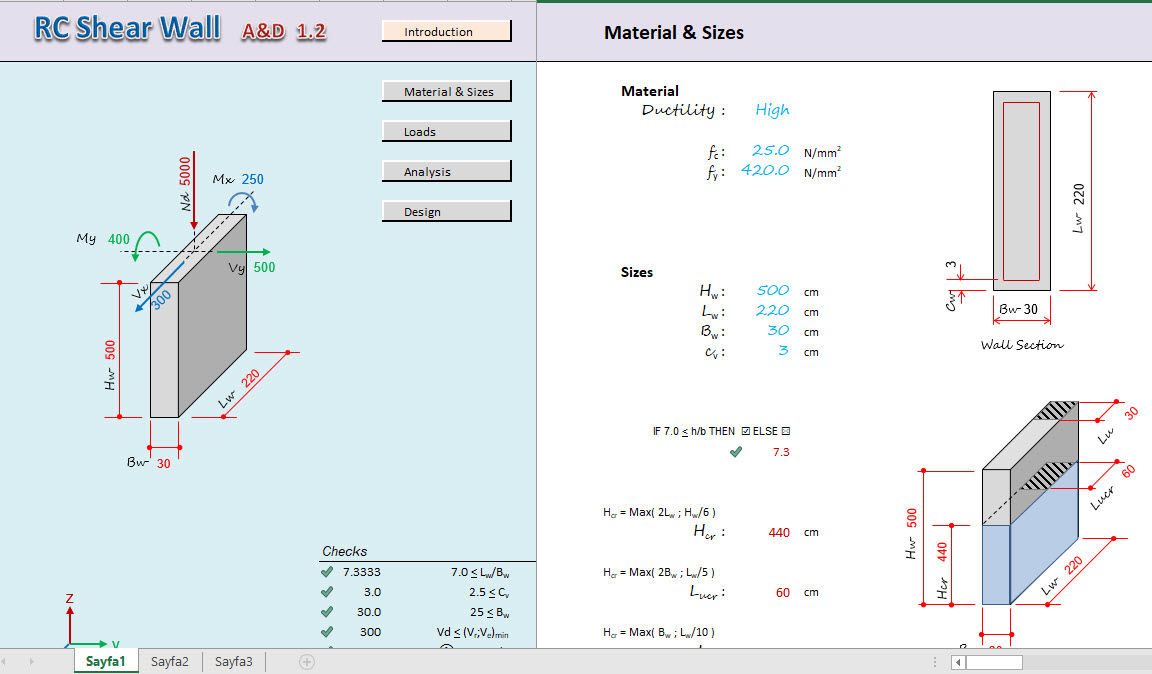Click the green checkmark beside the 2.5 ≤ Cv check
Image resolution: width=1152 pixels, height=674 pixels.
pos(327,591)
